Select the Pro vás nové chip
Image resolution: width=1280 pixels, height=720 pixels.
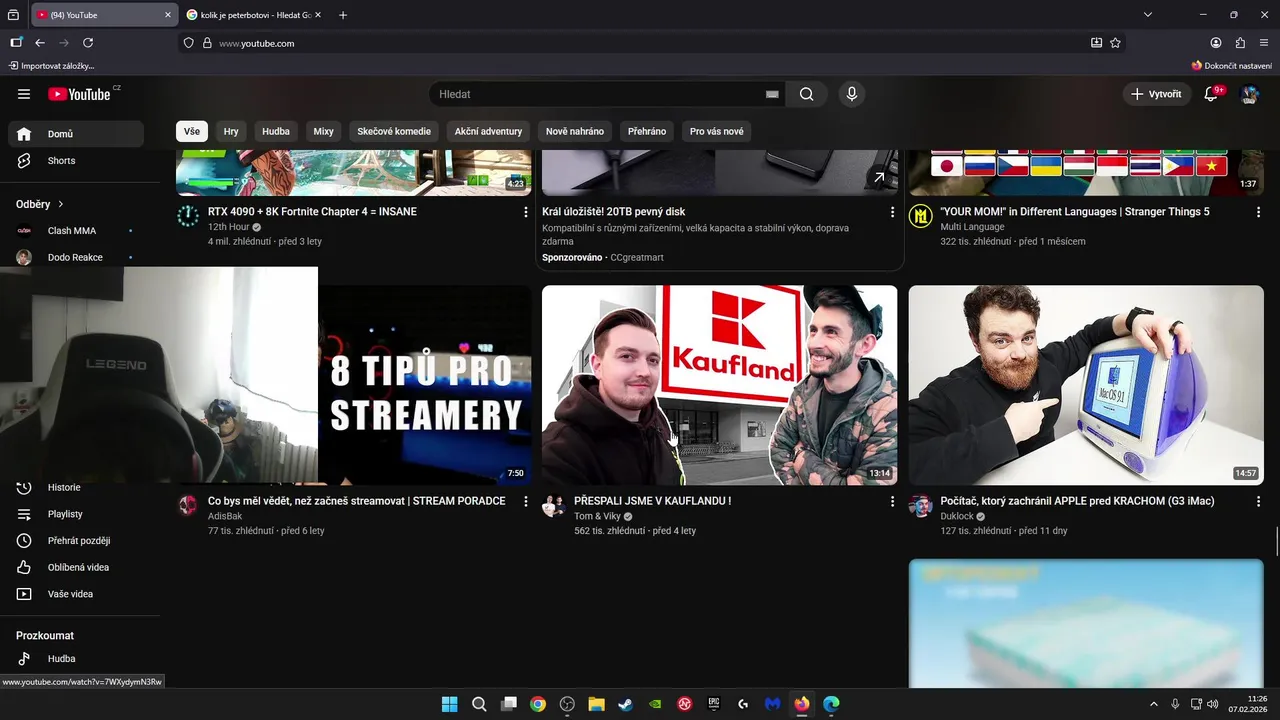point(717,131)
